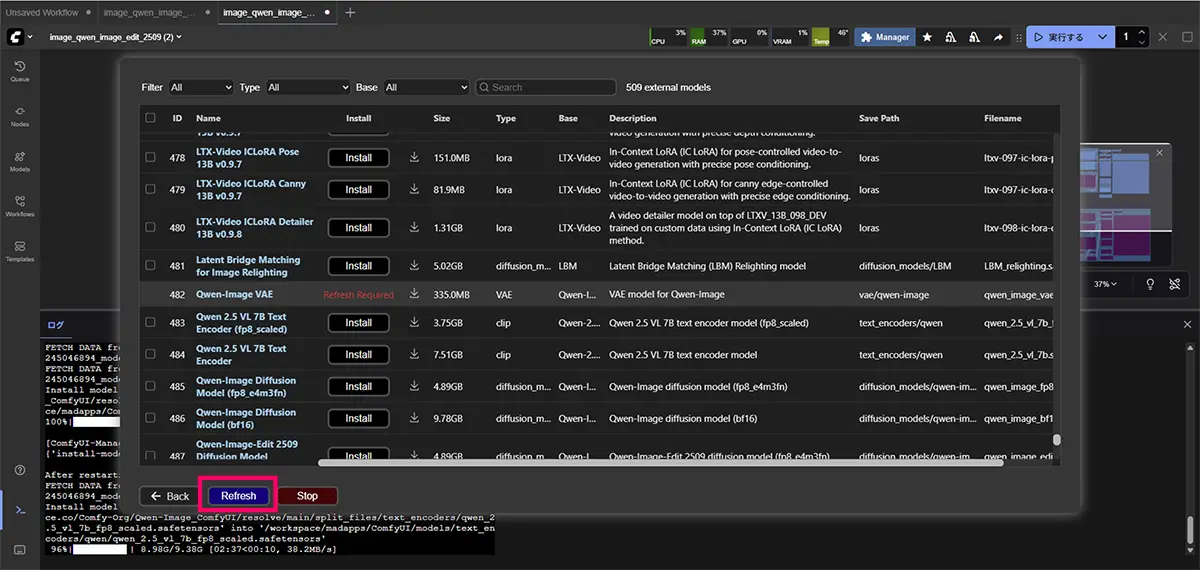This screenshot has width=1200, height=570.
Task: Click the star icon in top toolbar
Action: [x=927, y=37]
